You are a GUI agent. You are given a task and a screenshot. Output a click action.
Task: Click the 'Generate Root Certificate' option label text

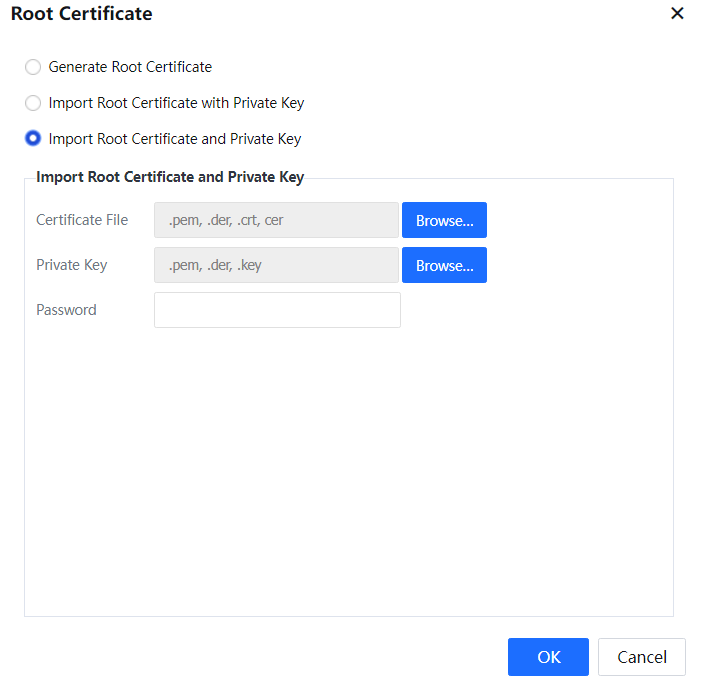click(x=130, y=67)
